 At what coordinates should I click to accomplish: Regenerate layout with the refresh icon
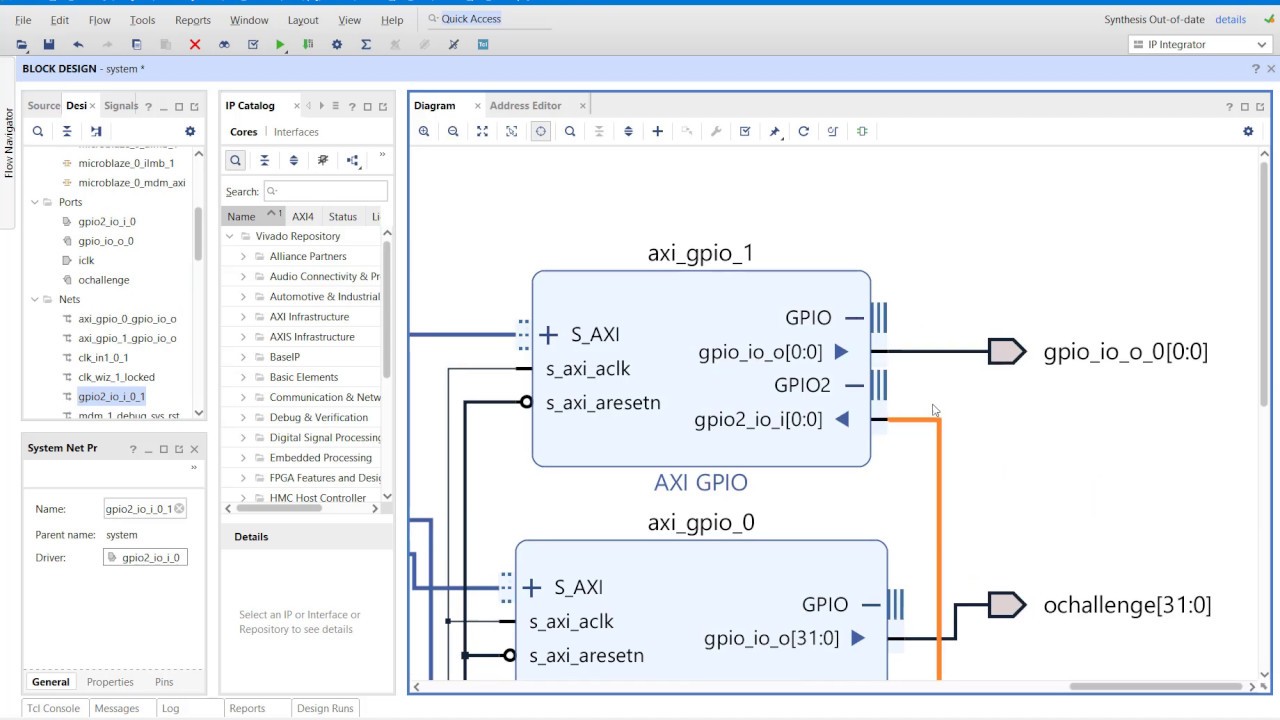click(803, 131)
